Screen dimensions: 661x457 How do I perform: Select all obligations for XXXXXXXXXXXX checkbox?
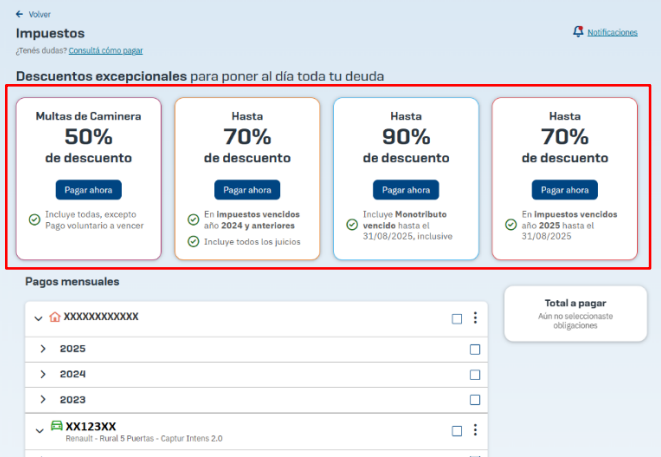457,319
